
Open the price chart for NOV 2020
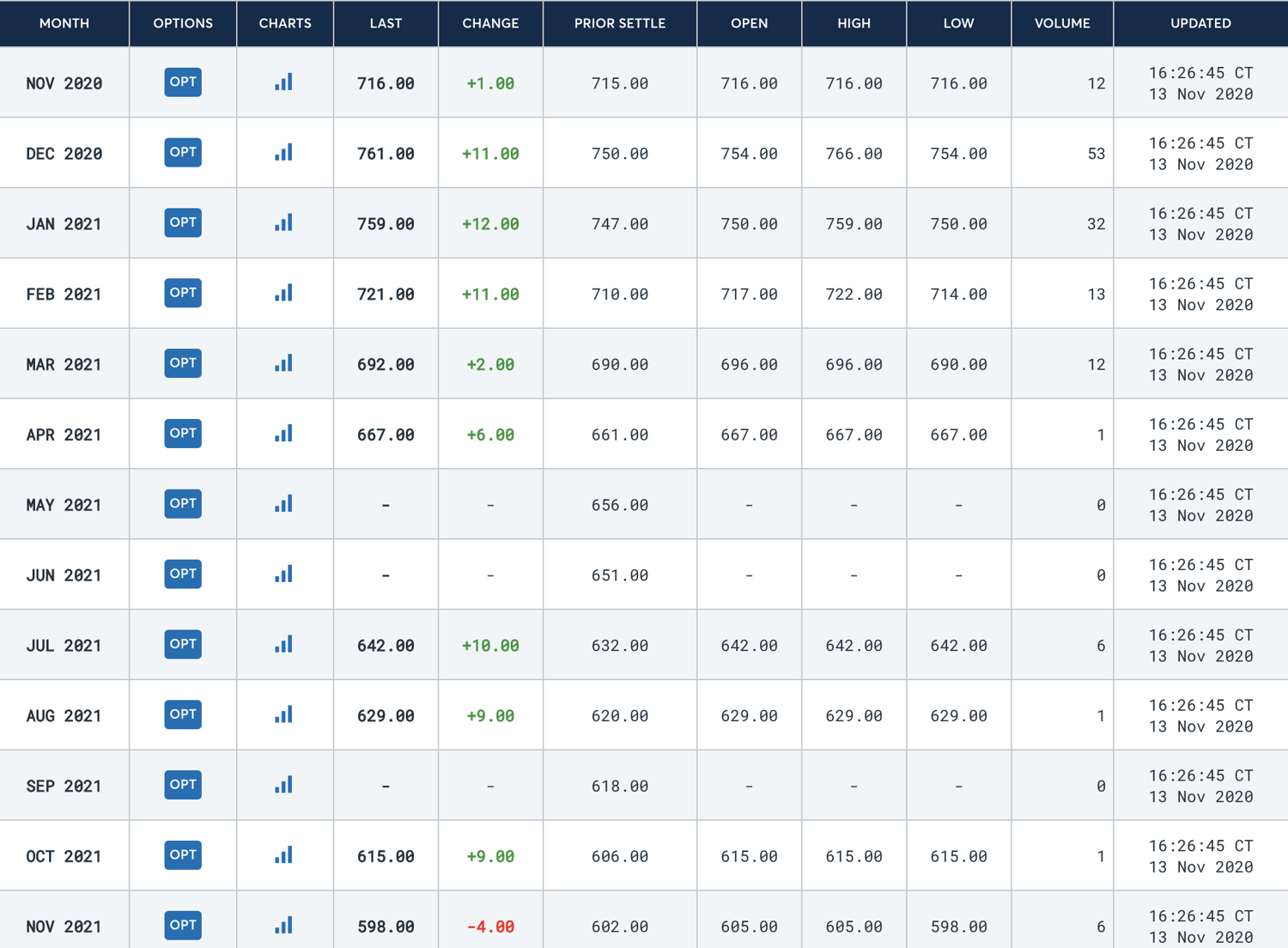coord(284,82)
